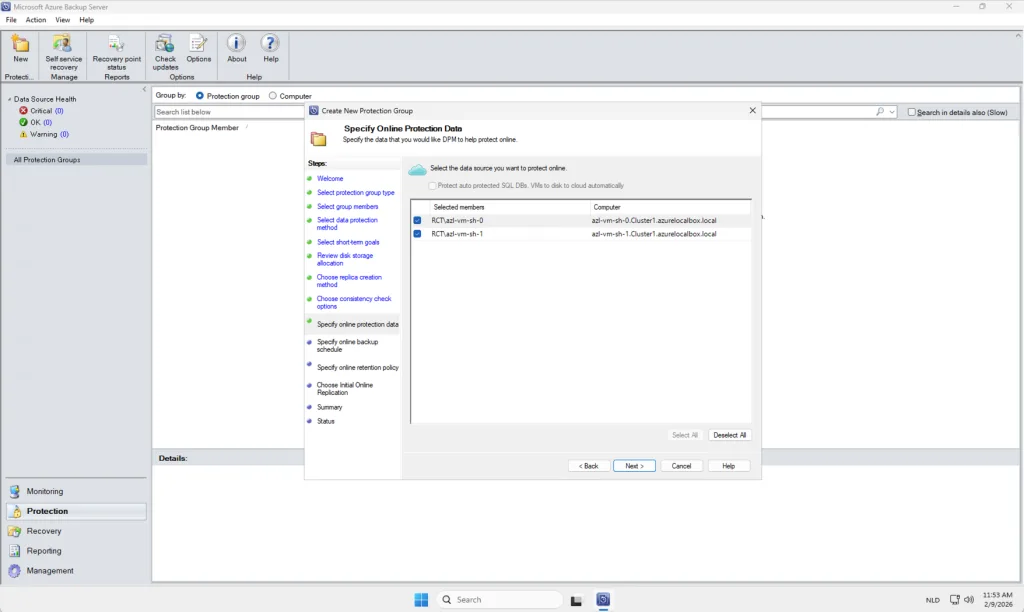Click the Check updates toolbar icon
The height and width of the screenshot is (612, 1024).
click(165, 44)
